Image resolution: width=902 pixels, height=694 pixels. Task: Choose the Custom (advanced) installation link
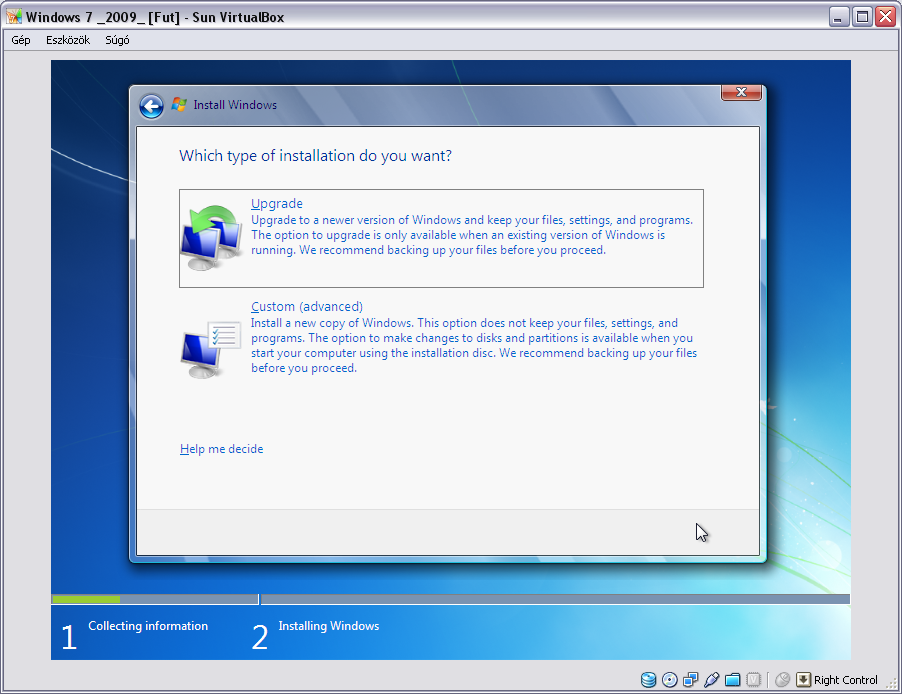307,306
